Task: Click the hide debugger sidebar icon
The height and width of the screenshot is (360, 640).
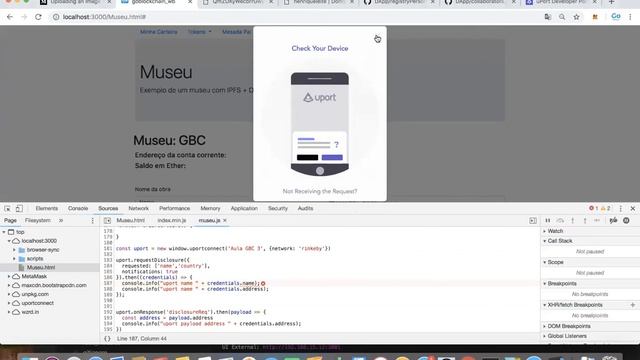Action: [x=533, y=221]
